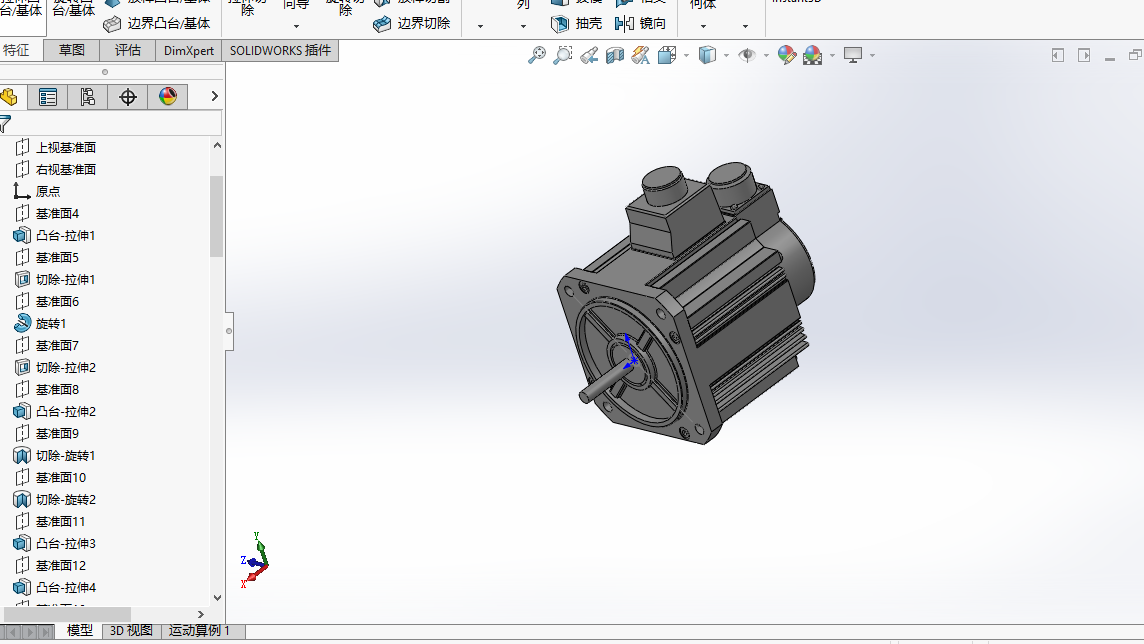Viewport: 1144px width, 644px height.
Task: Click the Section View icon
Action: 615,55
